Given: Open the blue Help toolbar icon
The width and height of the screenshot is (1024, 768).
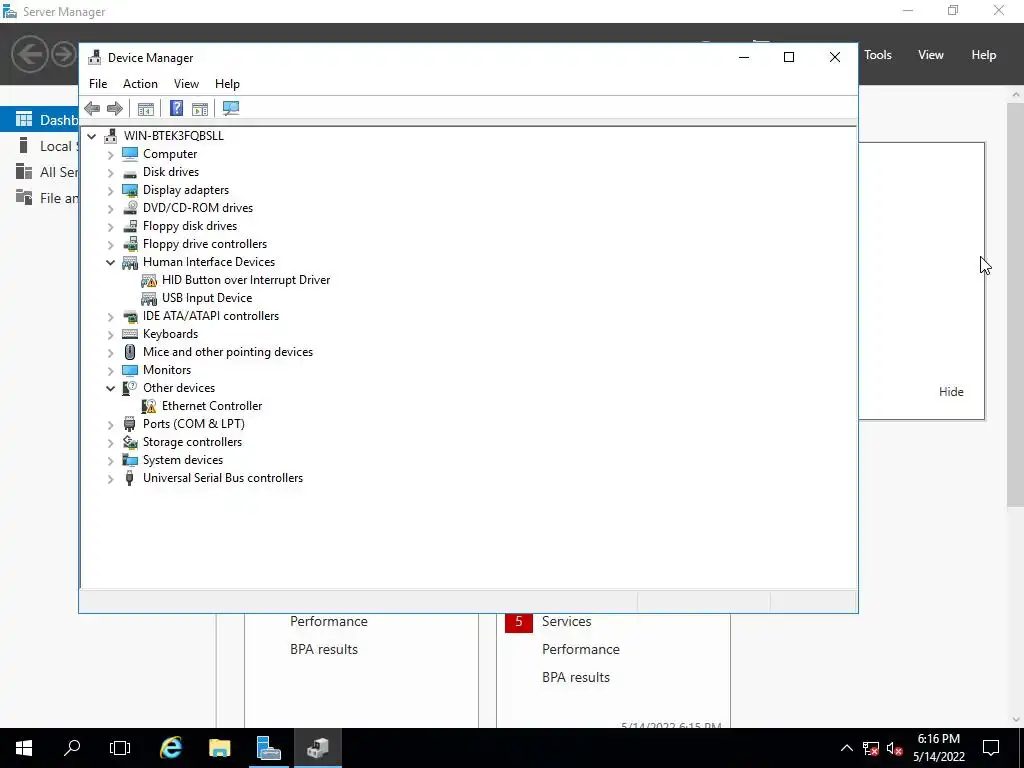Looking at the screenshot, I should coord(176,108).
